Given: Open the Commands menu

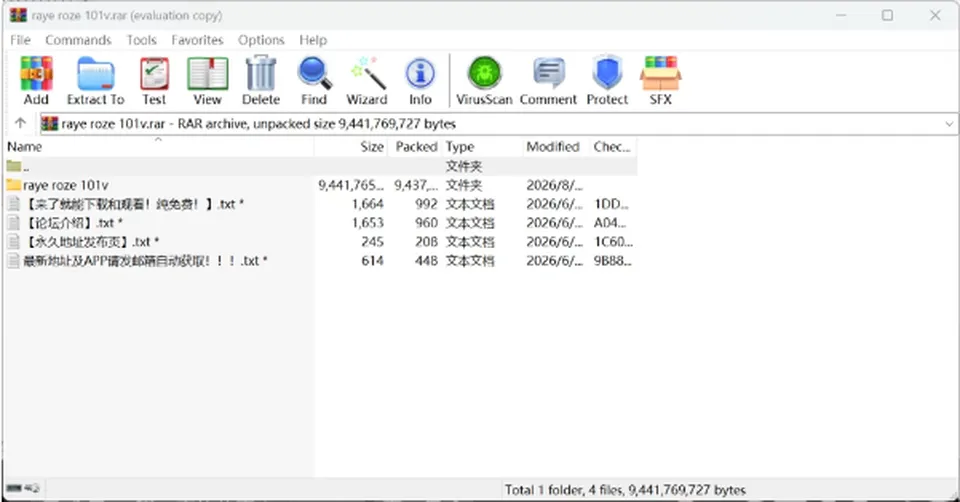Looking at the screenshot, I should click(x=78, y=40).
